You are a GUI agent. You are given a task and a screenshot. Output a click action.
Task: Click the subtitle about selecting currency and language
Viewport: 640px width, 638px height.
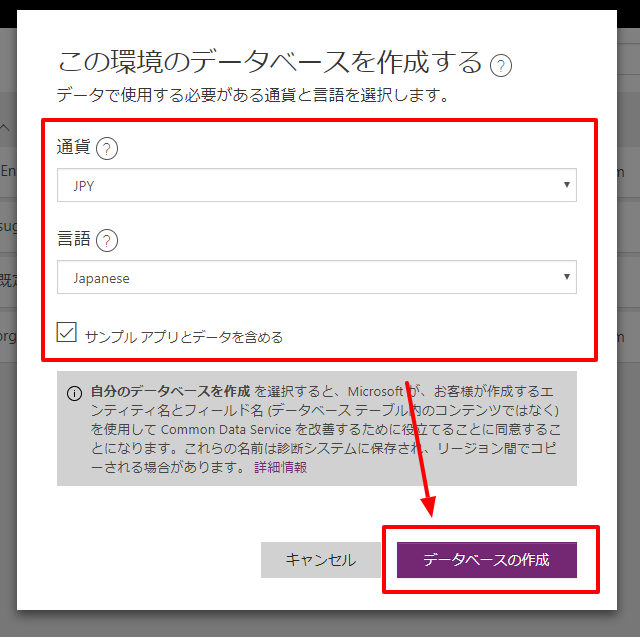[253, 95]
